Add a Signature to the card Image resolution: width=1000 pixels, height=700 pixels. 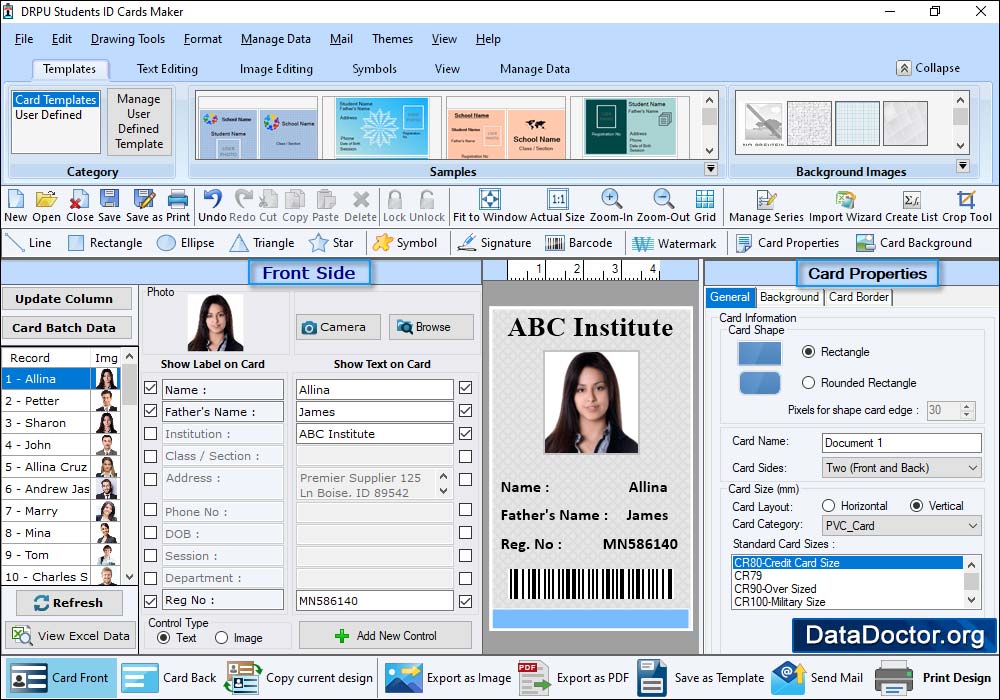point(494,243)
